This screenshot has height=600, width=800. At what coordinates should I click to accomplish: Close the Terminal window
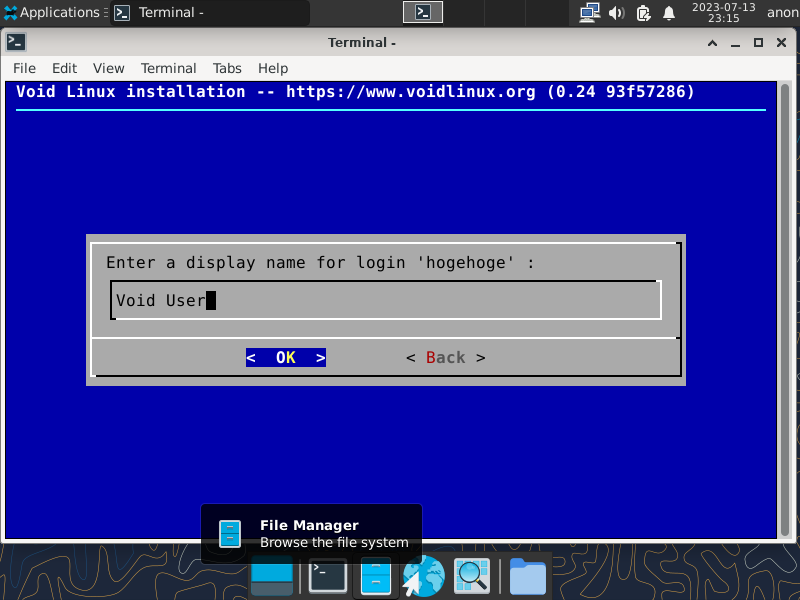pyautogui.click(x=781, y=43)
